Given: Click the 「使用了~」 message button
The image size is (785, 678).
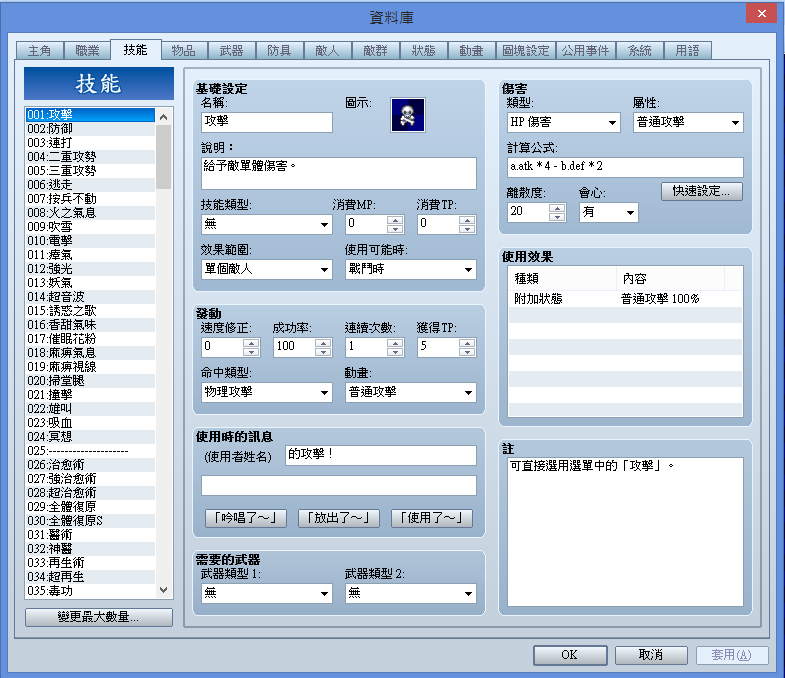Looking at the screenshot, I should [432, 518].
